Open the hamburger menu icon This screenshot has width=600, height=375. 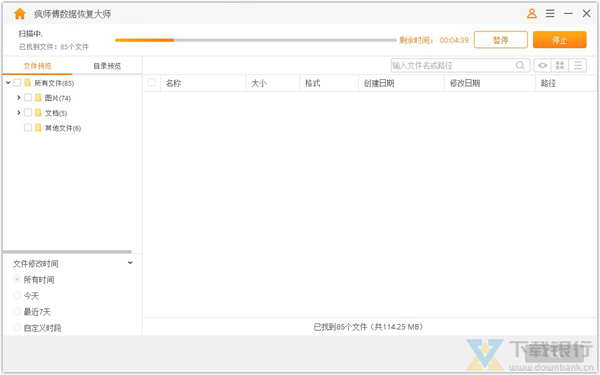(550, 14)
